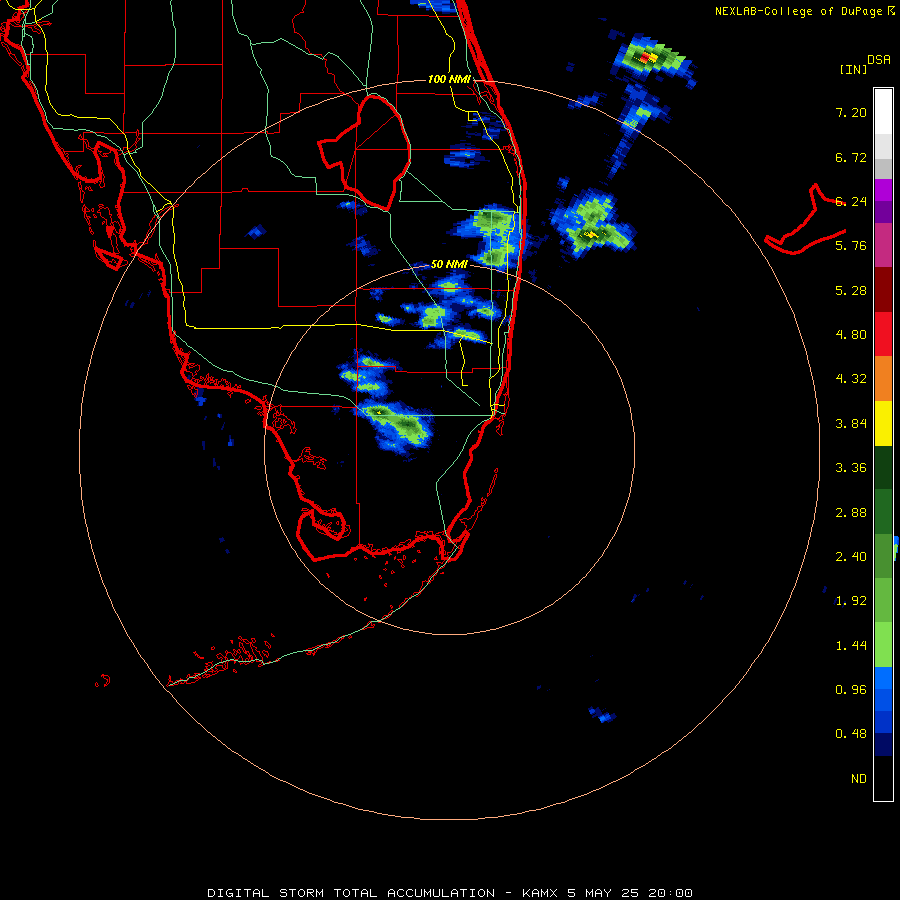Pick the orange swatch beside 4.32
The height and width of the screenshot is (900, 900).
coord(883,379)
